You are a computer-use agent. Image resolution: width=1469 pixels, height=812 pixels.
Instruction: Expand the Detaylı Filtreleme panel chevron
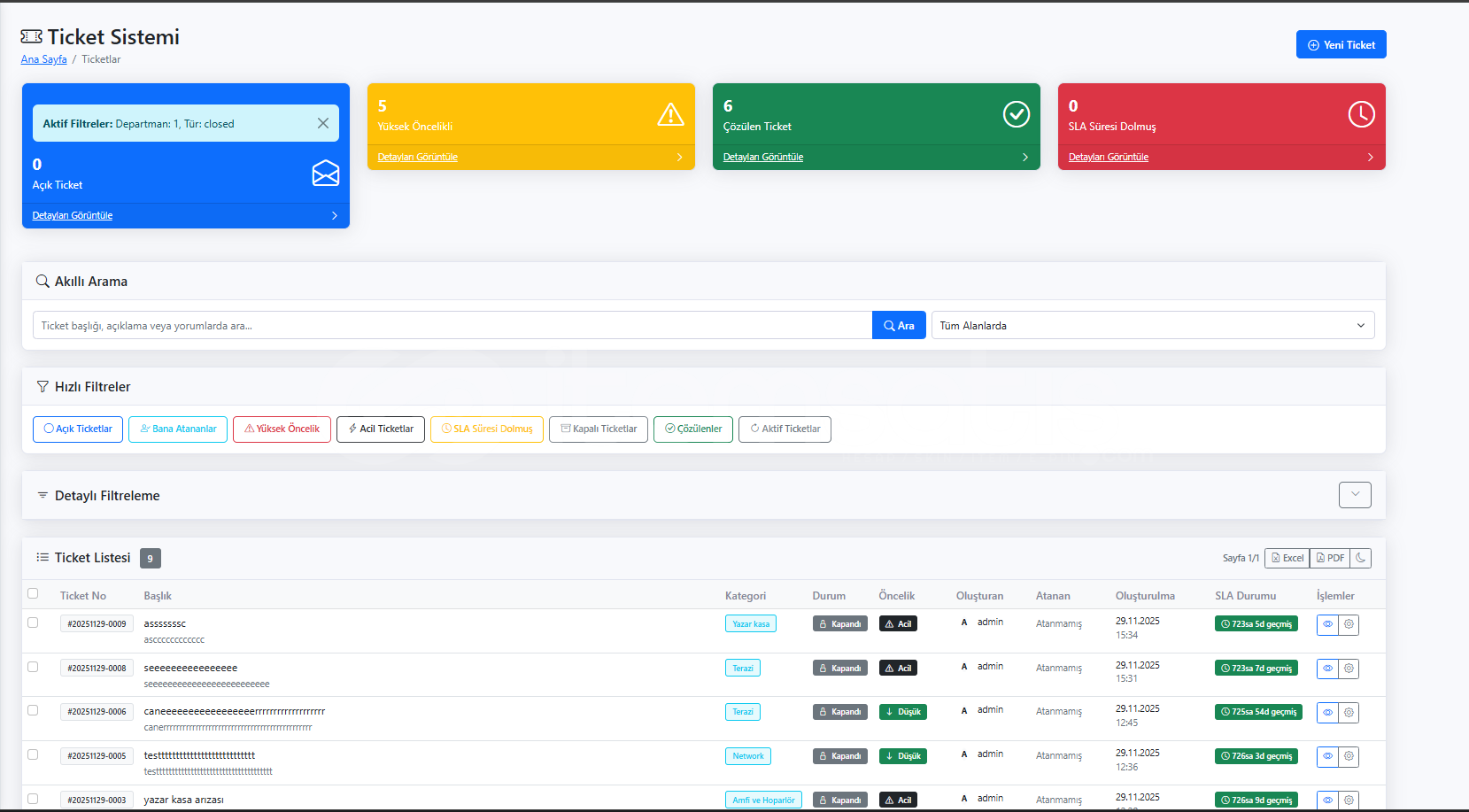coord(1355,495)
